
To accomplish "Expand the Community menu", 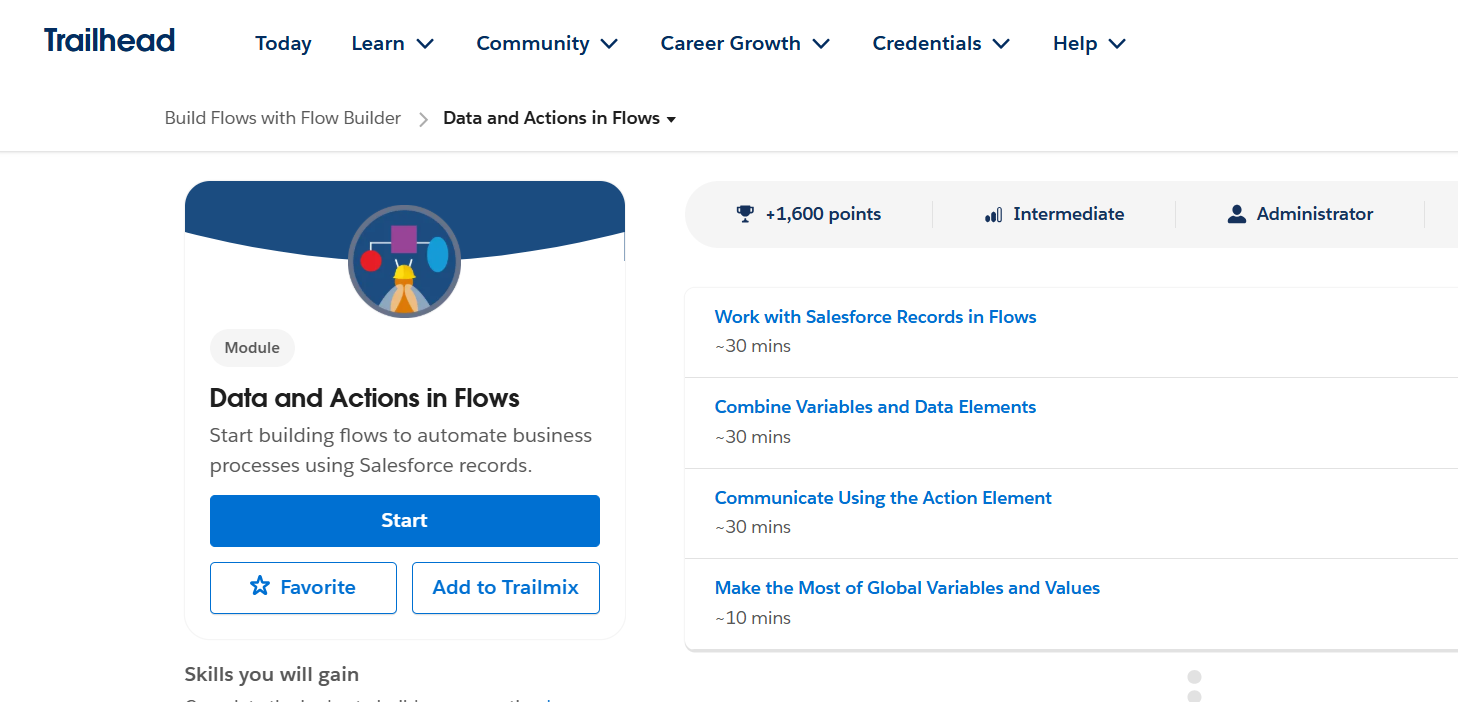I will (548, 43).
